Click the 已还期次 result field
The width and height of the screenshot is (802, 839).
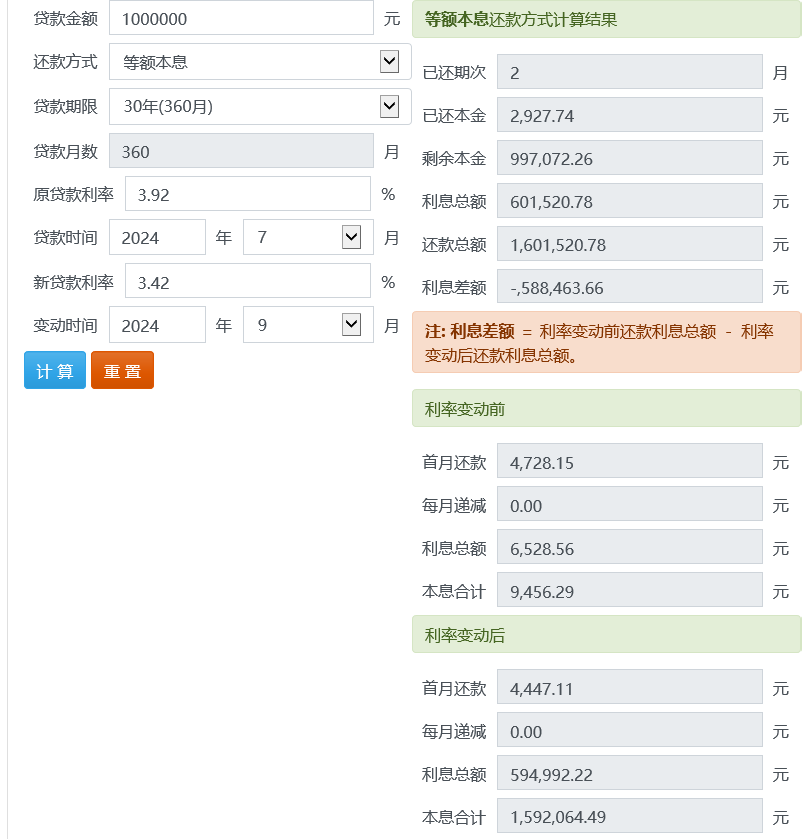coord(629,72)
